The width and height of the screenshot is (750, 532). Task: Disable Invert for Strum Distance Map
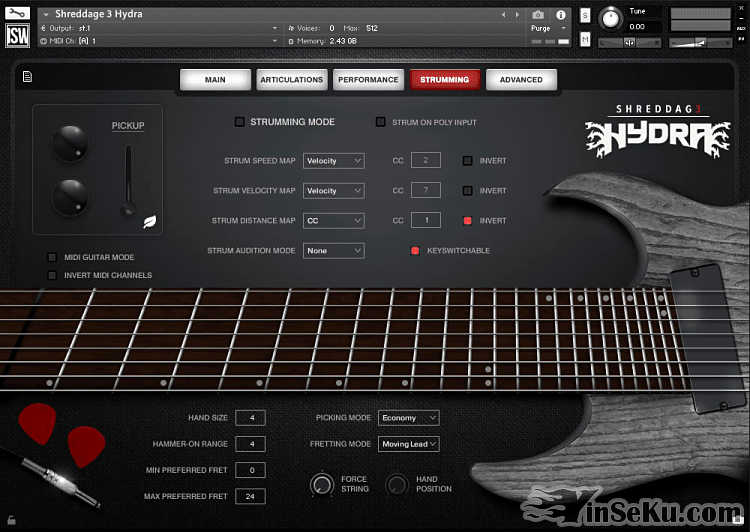(467, 220)
